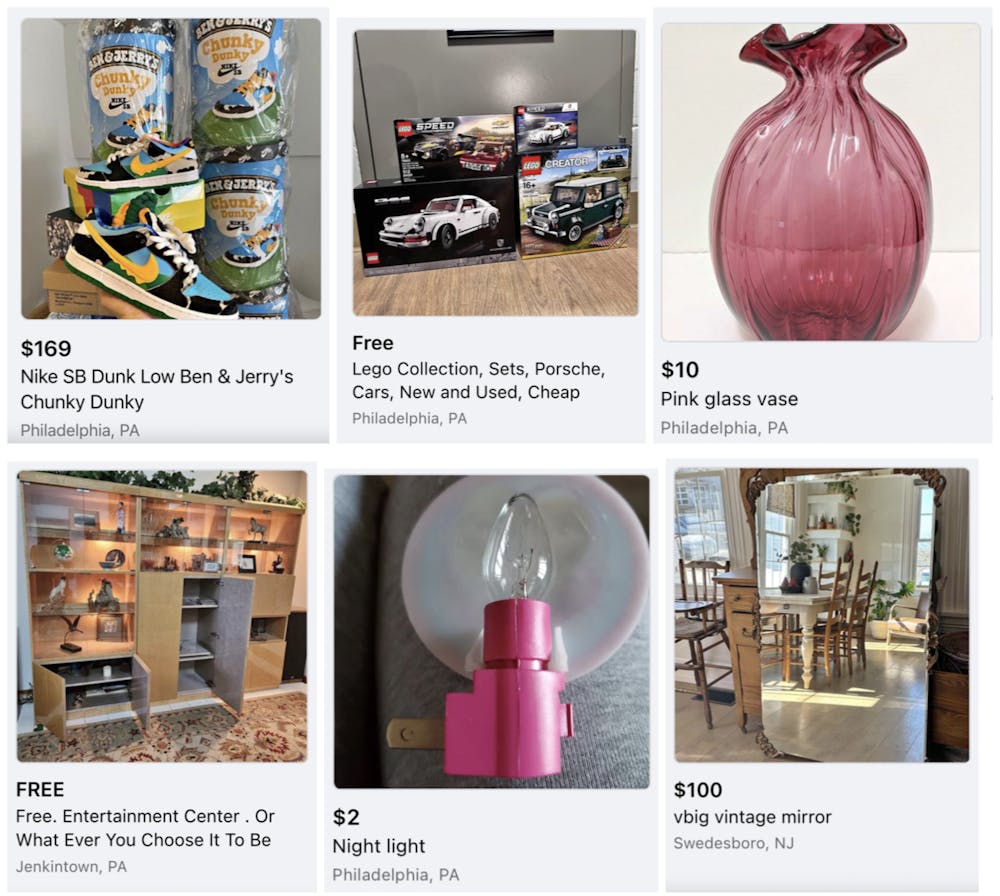Open the entertainment center photo
Viewport: 1000px width, 896px height.
(x=162, y=616)
